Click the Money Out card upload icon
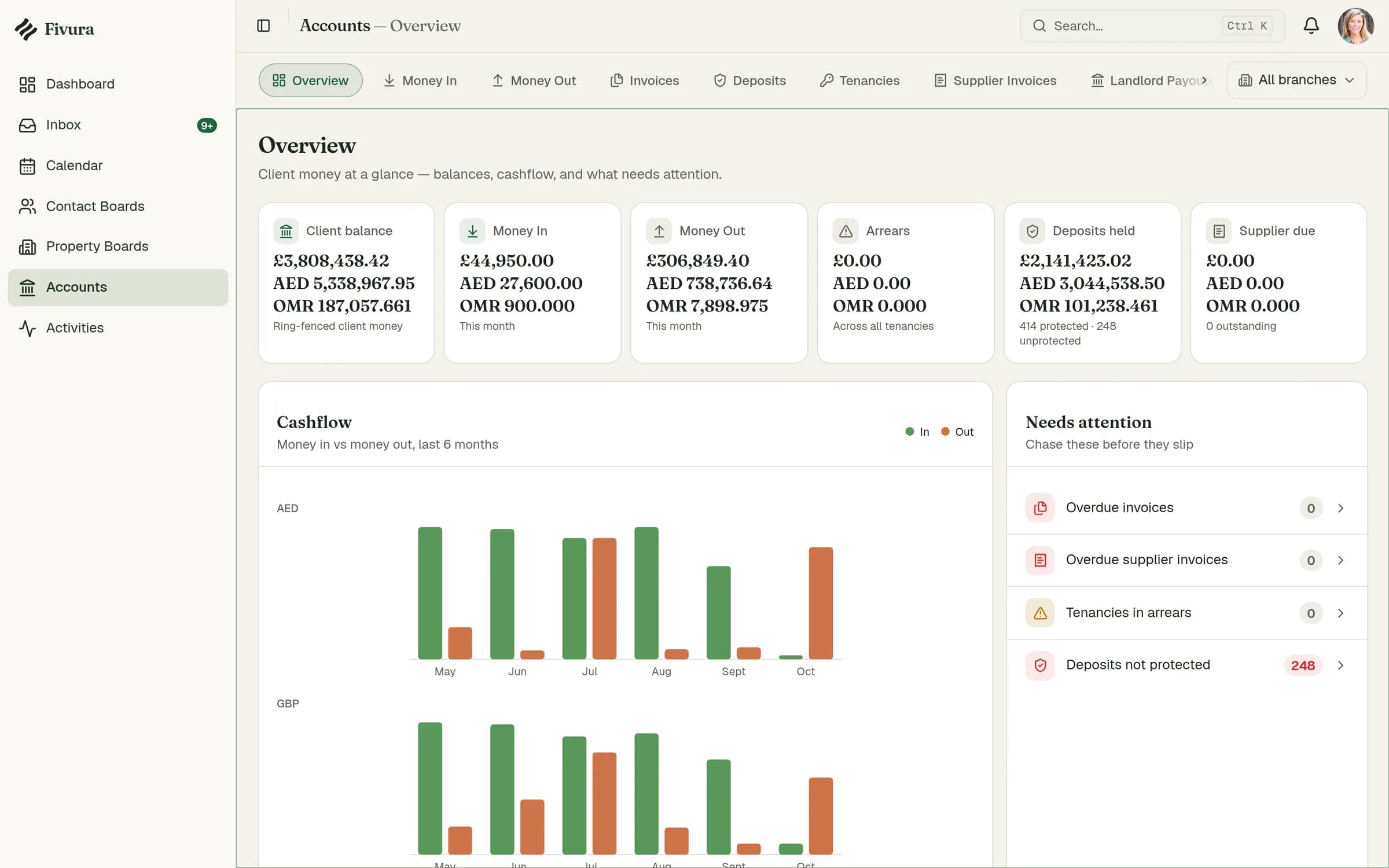The width and height of the screenshot is (1389, 868). point(659,231)
